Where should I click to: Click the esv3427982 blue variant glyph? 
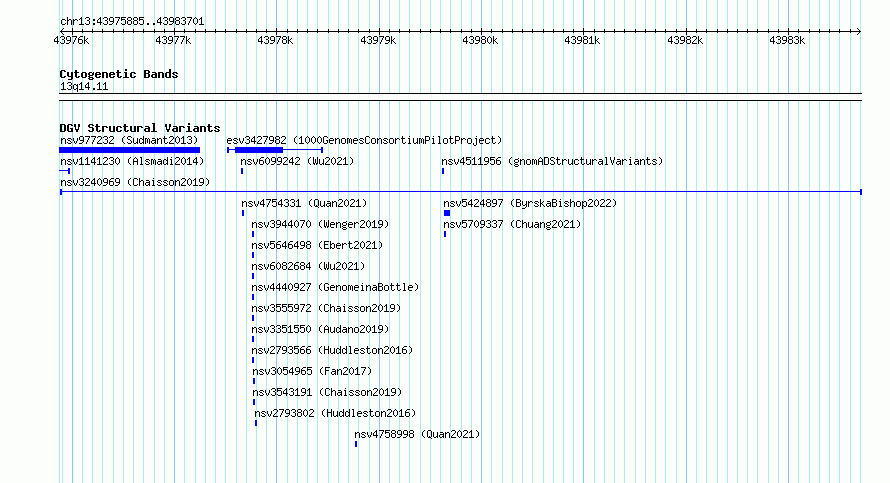point(275,150)
